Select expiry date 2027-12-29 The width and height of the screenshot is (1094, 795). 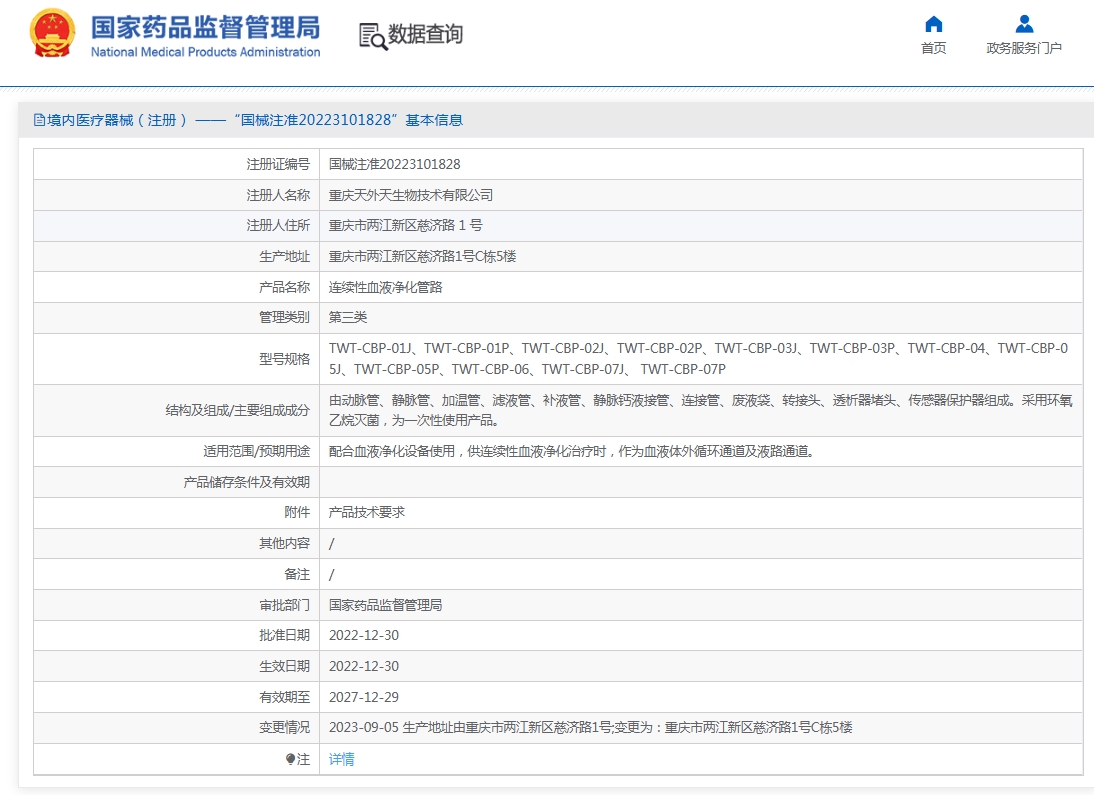364,697
